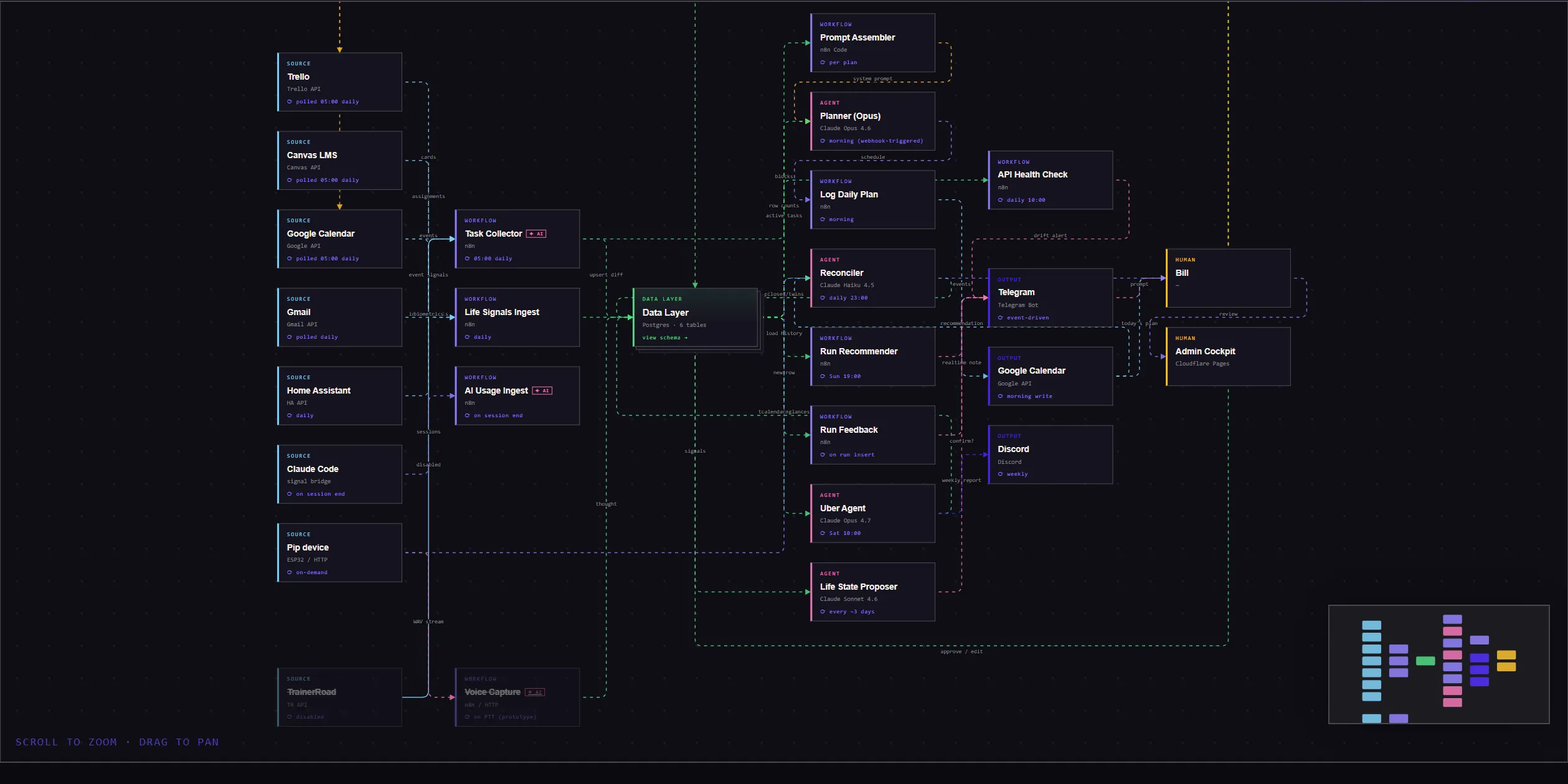Click the schedule icon beside 'Sat 10:00' on Uber Agent
This screenshot has height=784, width=1568.
823,533
